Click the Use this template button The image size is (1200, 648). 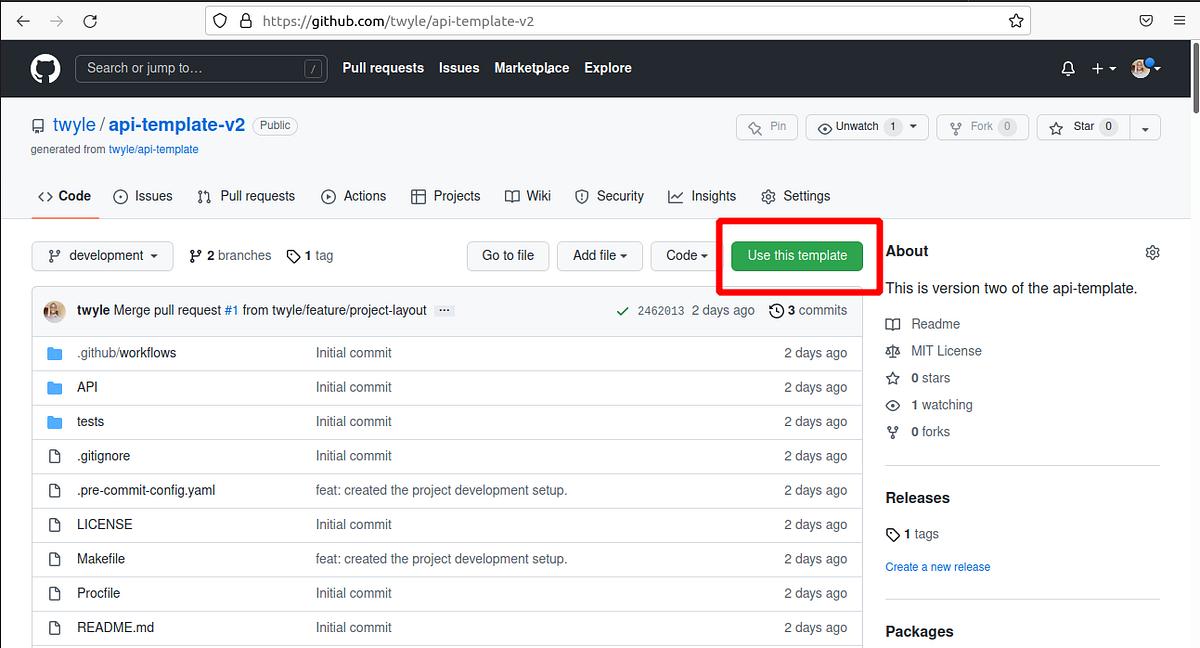click(x=798, y=256)
